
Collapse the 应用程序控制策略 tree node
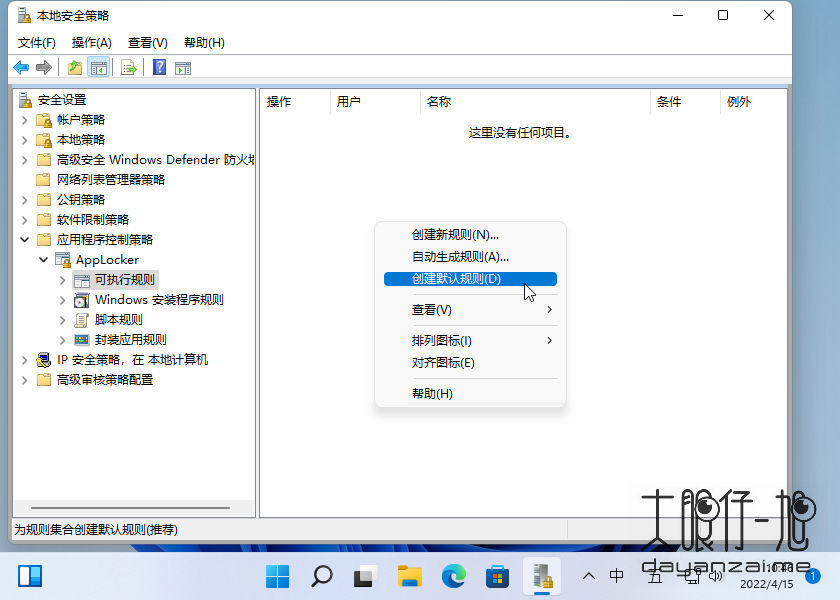tap(24, 239)
